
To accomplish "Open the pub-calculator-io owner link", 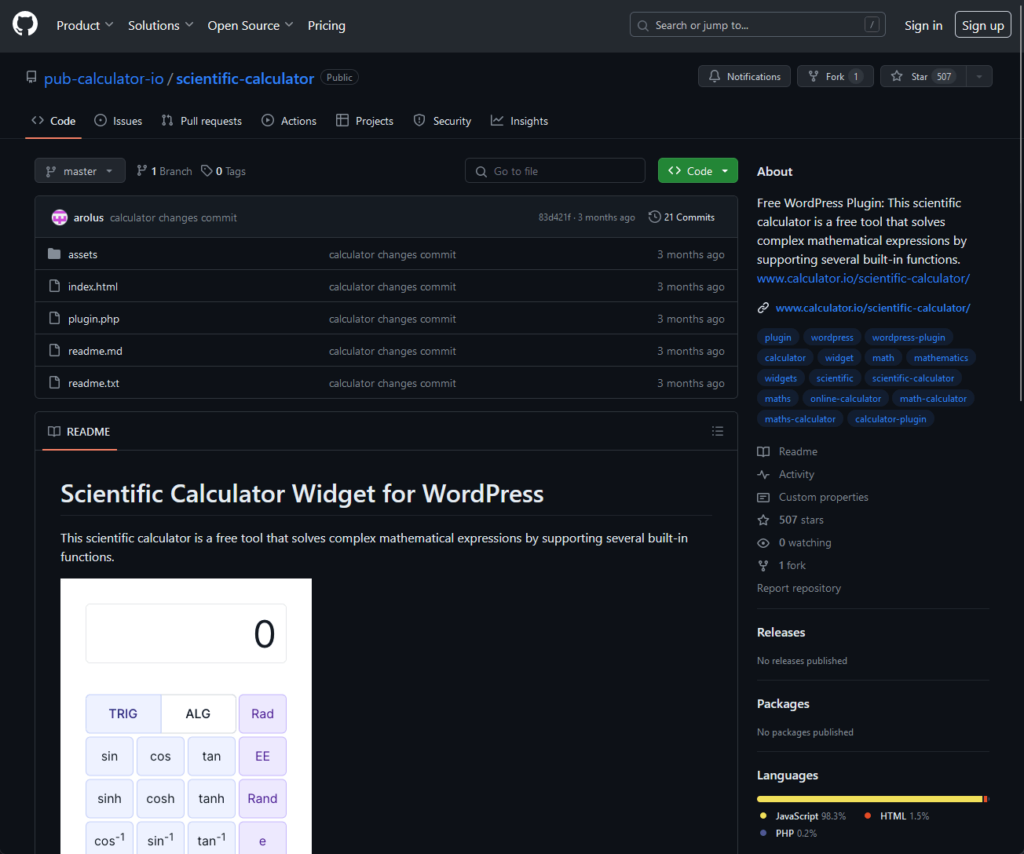I will tap(104, 78).
